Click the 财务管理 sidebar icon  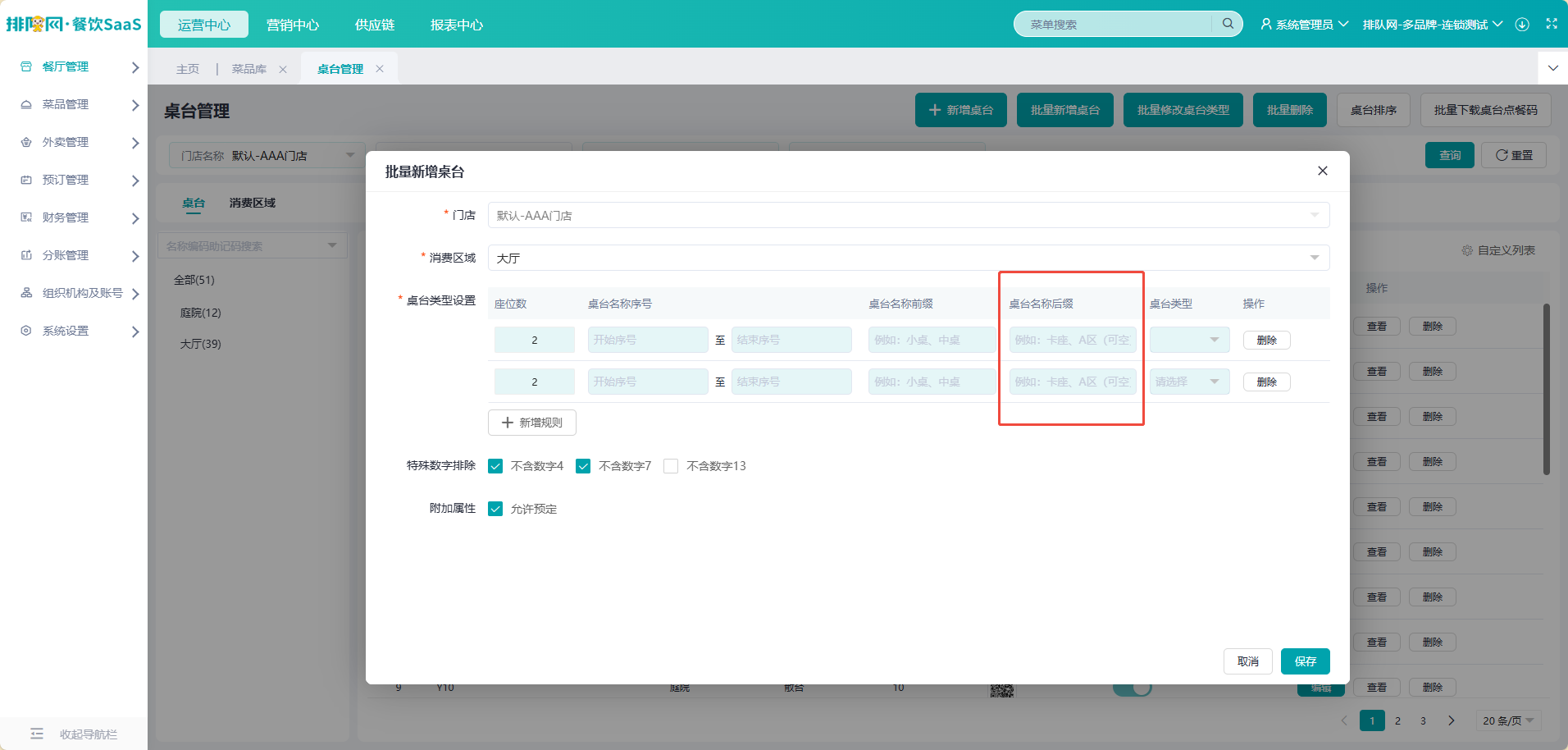26,217
